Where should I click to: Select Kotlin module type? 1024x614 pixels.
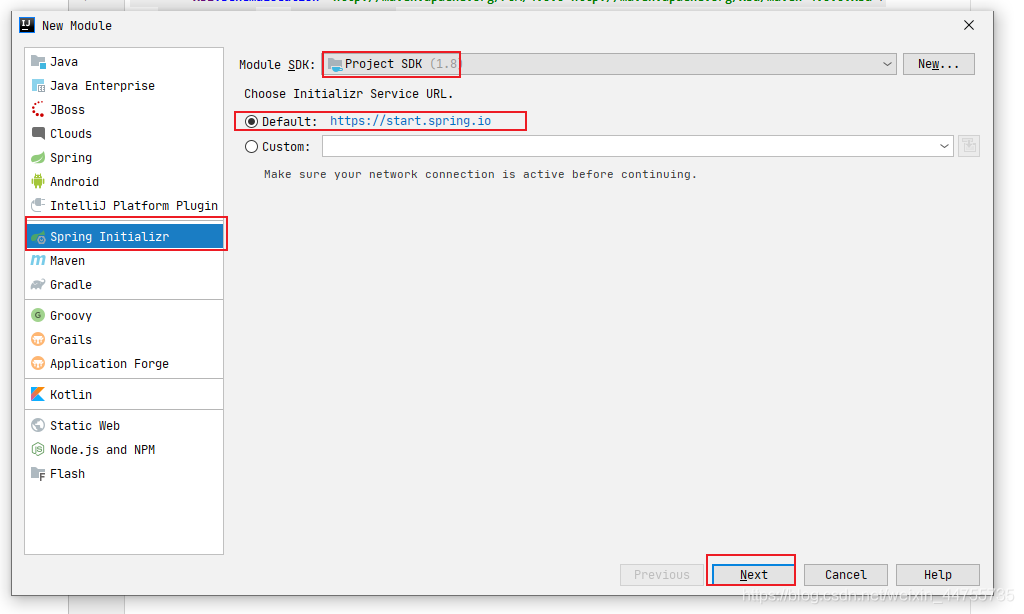click(x=124, y=395)
